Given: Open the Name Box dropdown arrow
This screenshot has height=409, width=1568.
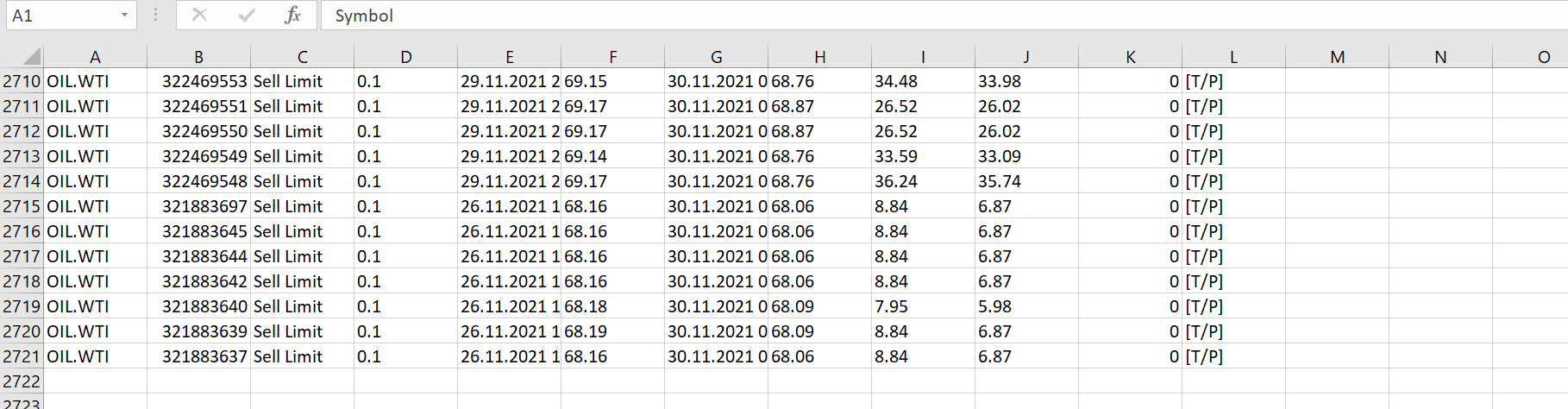Looking at the screenshot, I should coord(124,16).
